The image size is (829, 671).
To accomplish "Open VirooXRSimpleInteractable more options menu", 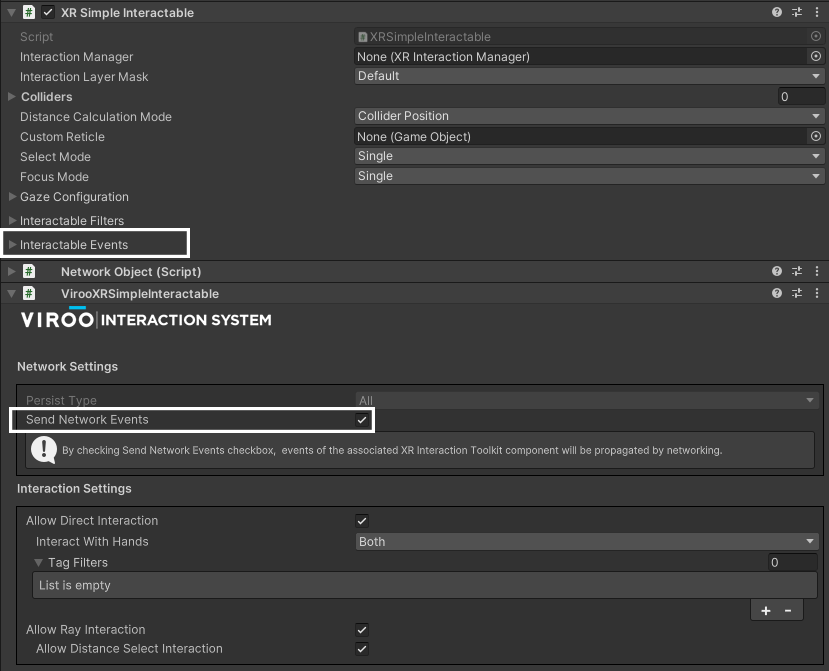I will 817,293.
